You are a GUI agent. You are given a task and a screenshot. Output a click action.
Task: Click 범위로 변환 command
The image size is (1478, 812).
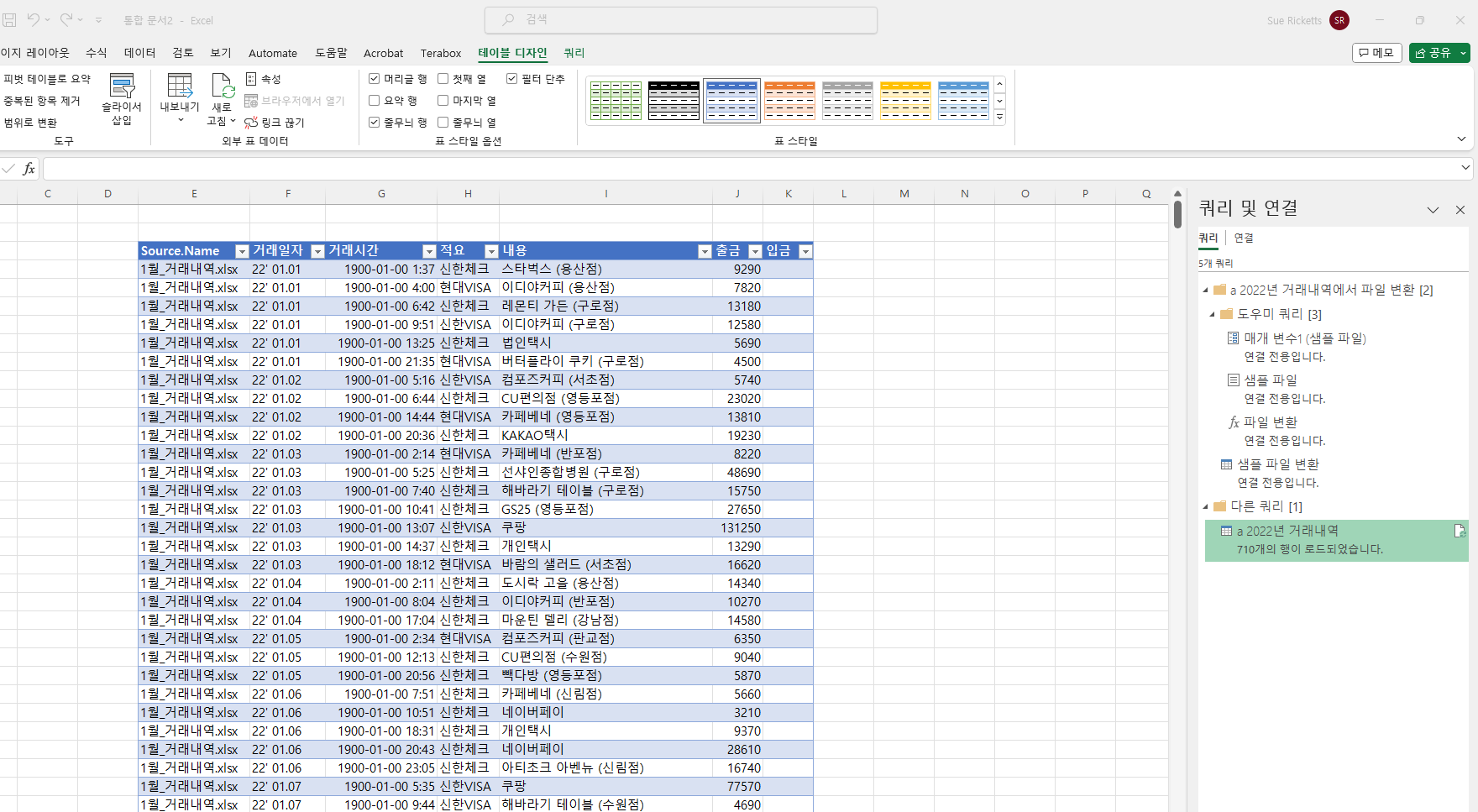pyautogui.click(x=30, y=123)
